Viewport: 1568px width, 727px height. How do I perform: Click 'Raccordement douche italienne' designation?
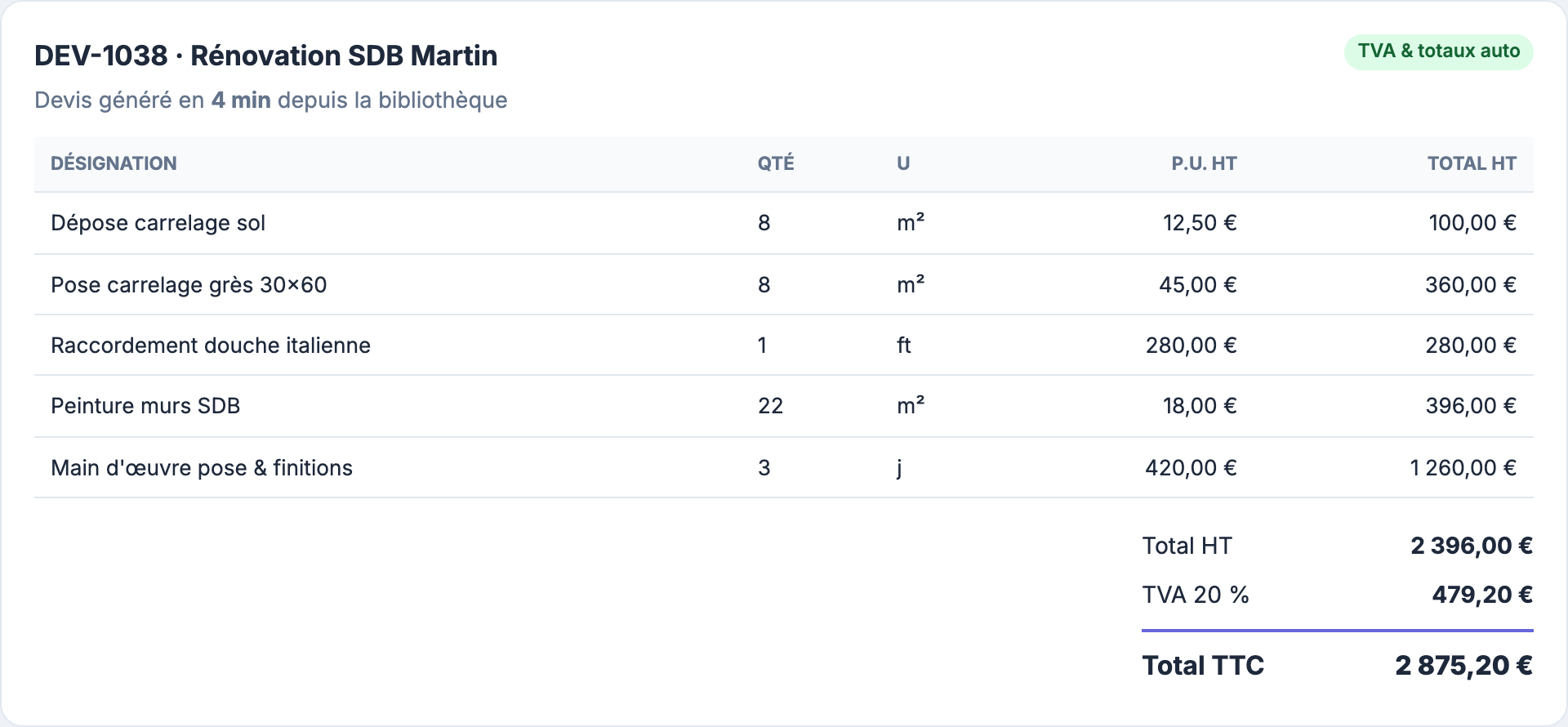[x=211, y=346]
